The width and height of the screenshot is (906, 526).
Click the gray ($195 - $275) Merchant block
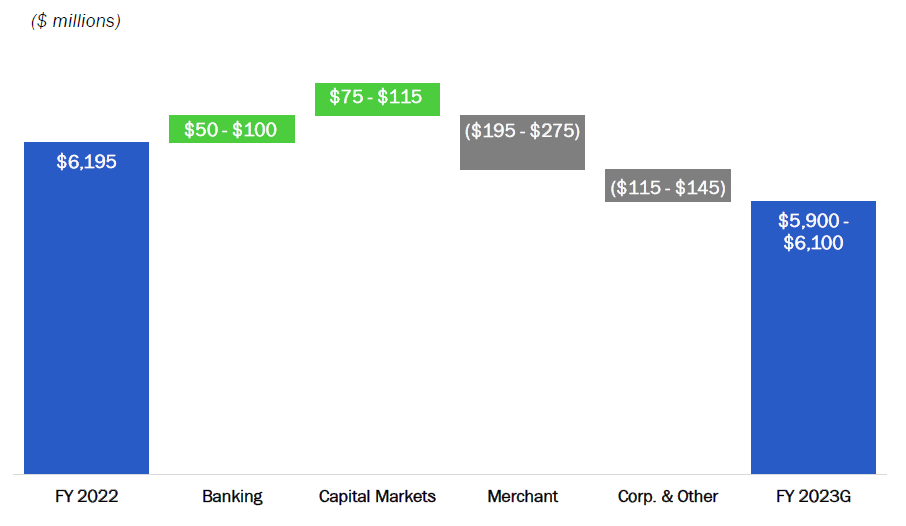coord(522,142)
